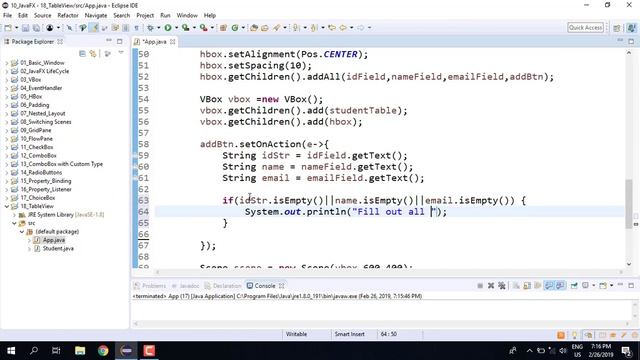Toggle Show Whitespace Characters pilcrow icon
640x360 pixels.
point(136,28)
